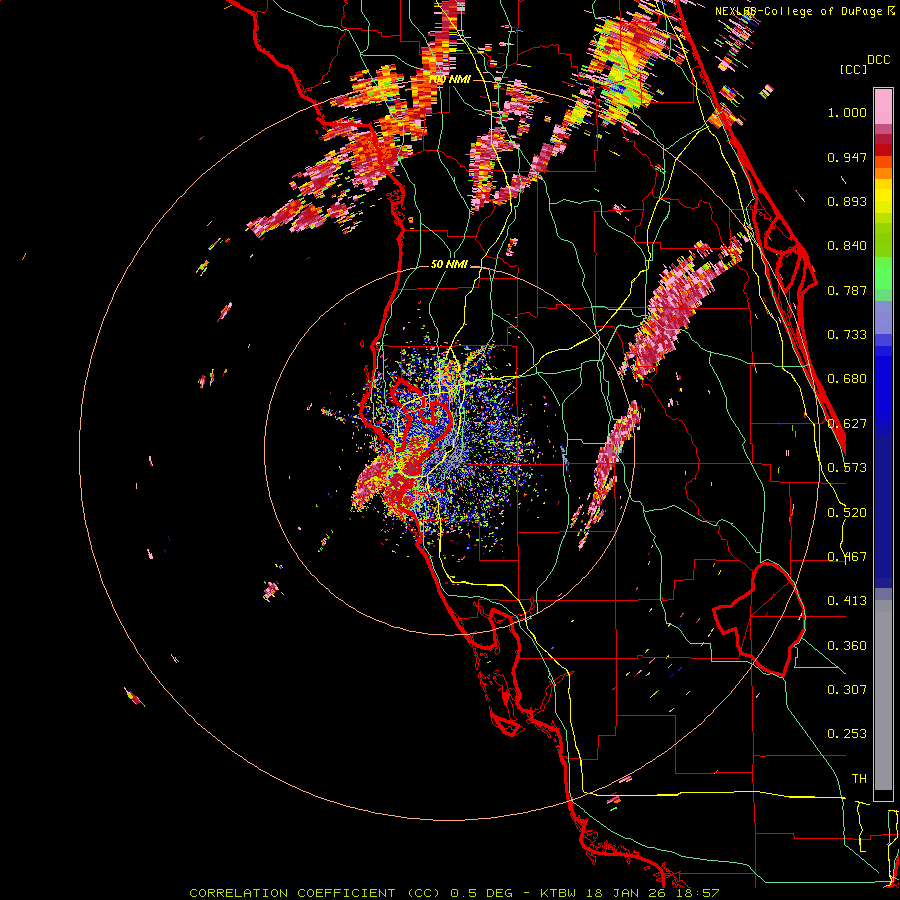
Task: Click the DCC label above the color scale
Action: point(879,60)
